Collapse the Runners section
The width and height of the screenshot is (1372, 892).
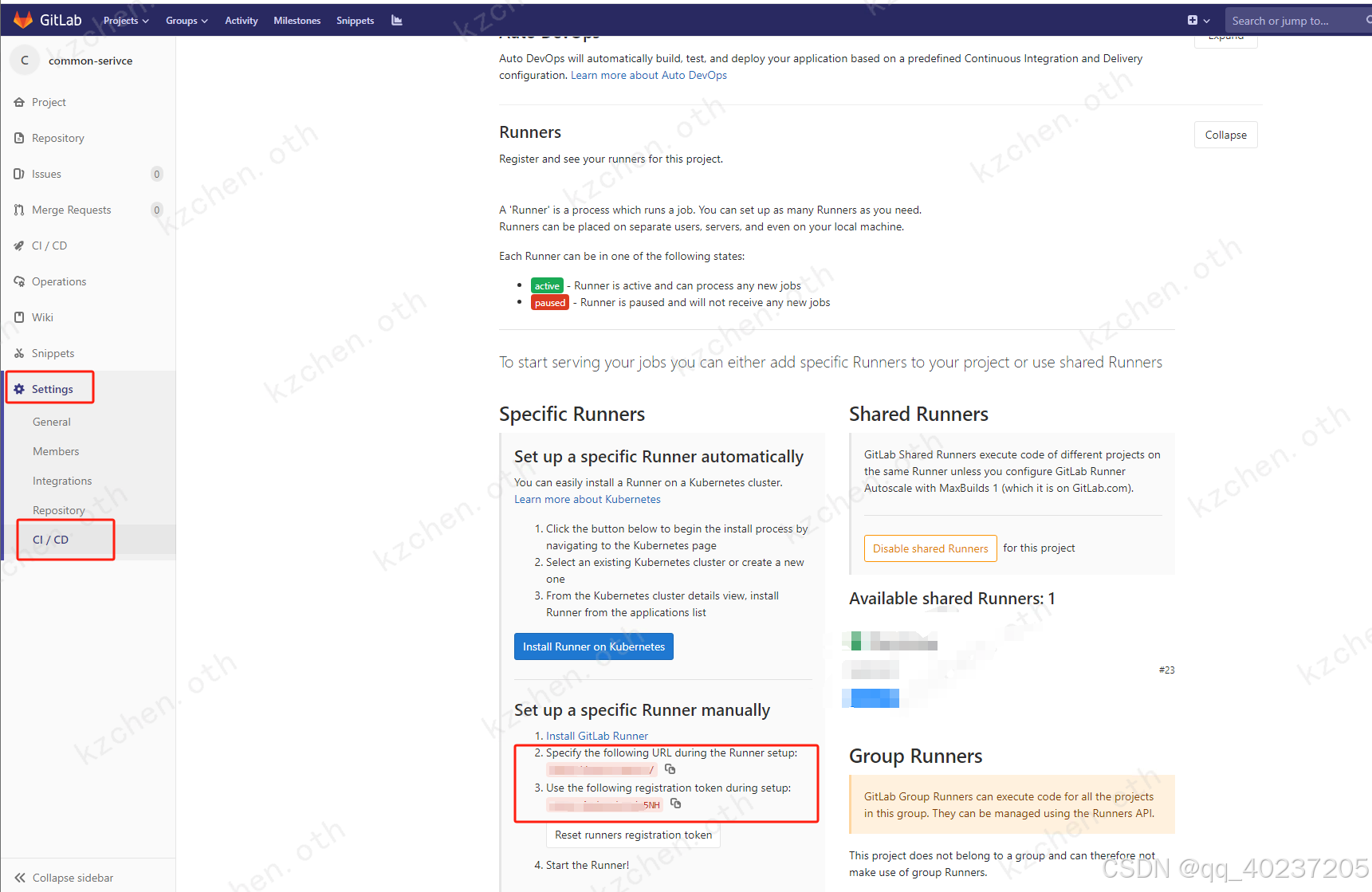coord(1225,135)
